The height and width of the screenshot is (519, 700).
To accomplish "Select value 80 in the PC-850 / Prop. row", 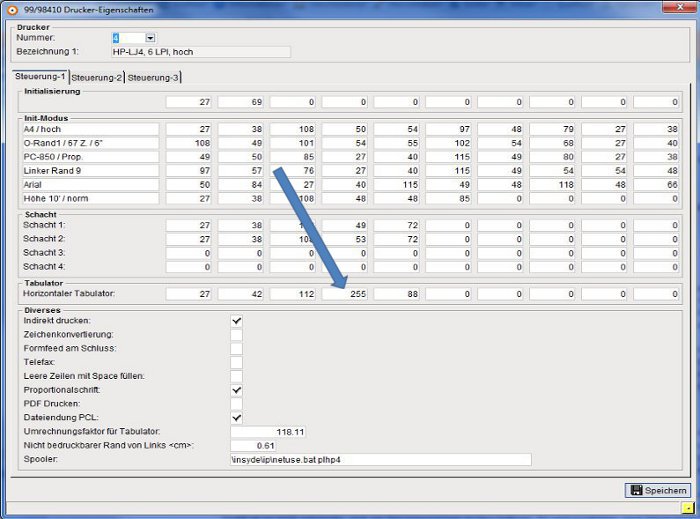I will pos(553,157).
